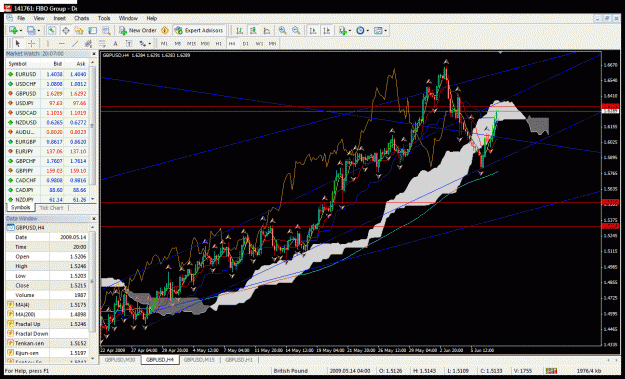Select GBPUSD row in Market Watch
The height and width of the screenshot is (379, 625).
click(47, 94)
